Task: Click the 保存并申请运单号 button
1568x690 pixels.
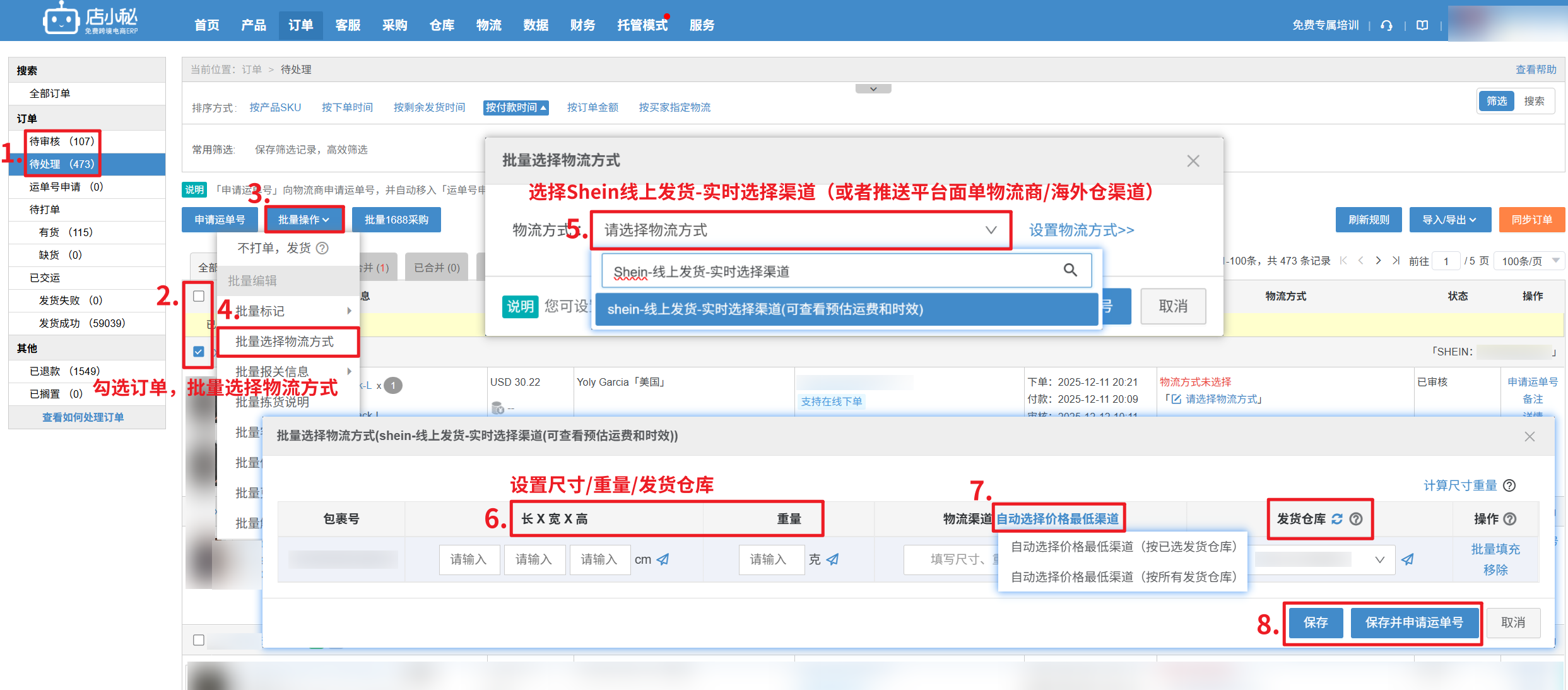Action: click(x=1414, y=622)
